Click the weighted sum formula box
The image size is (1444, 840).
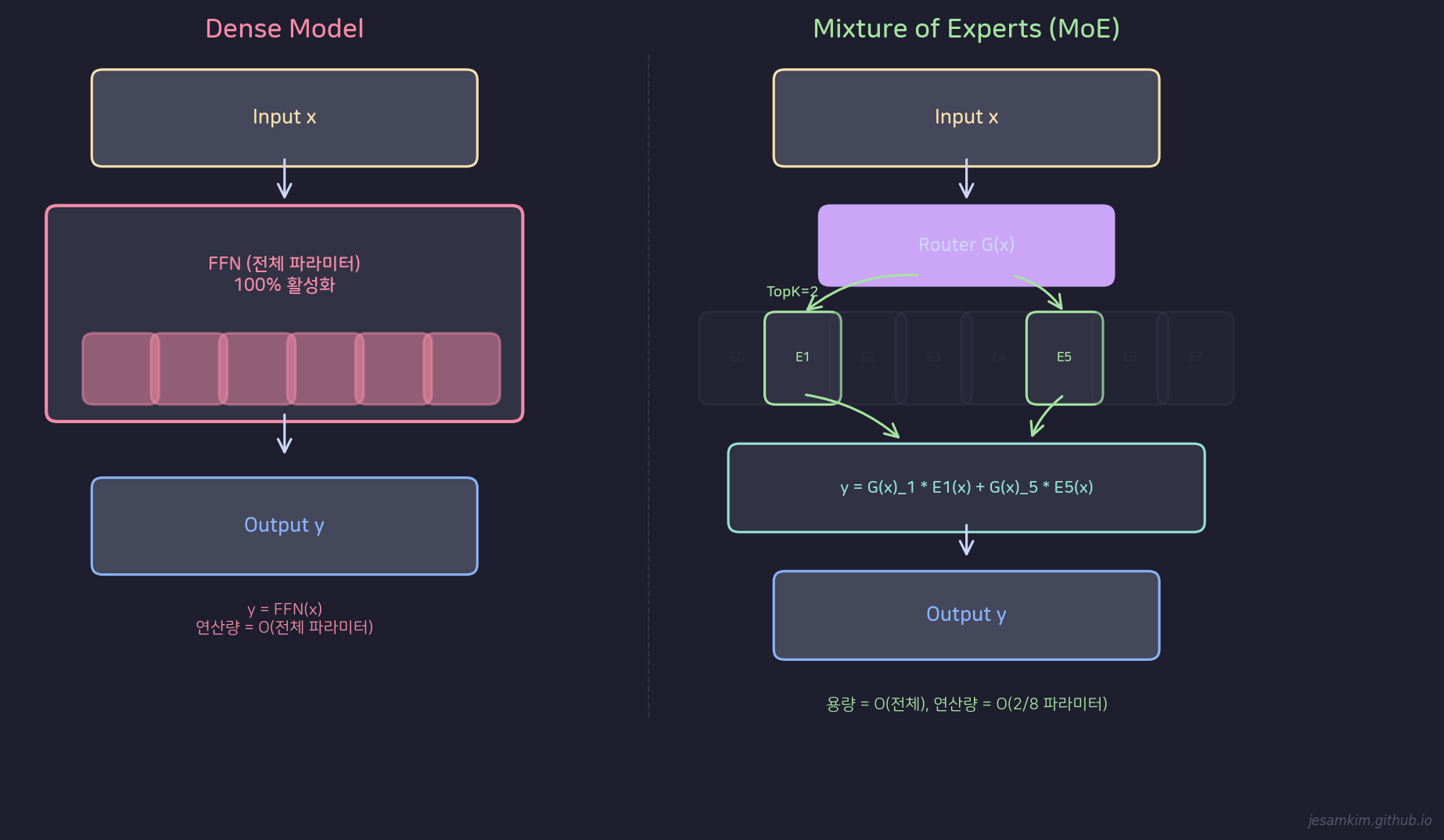966,487
